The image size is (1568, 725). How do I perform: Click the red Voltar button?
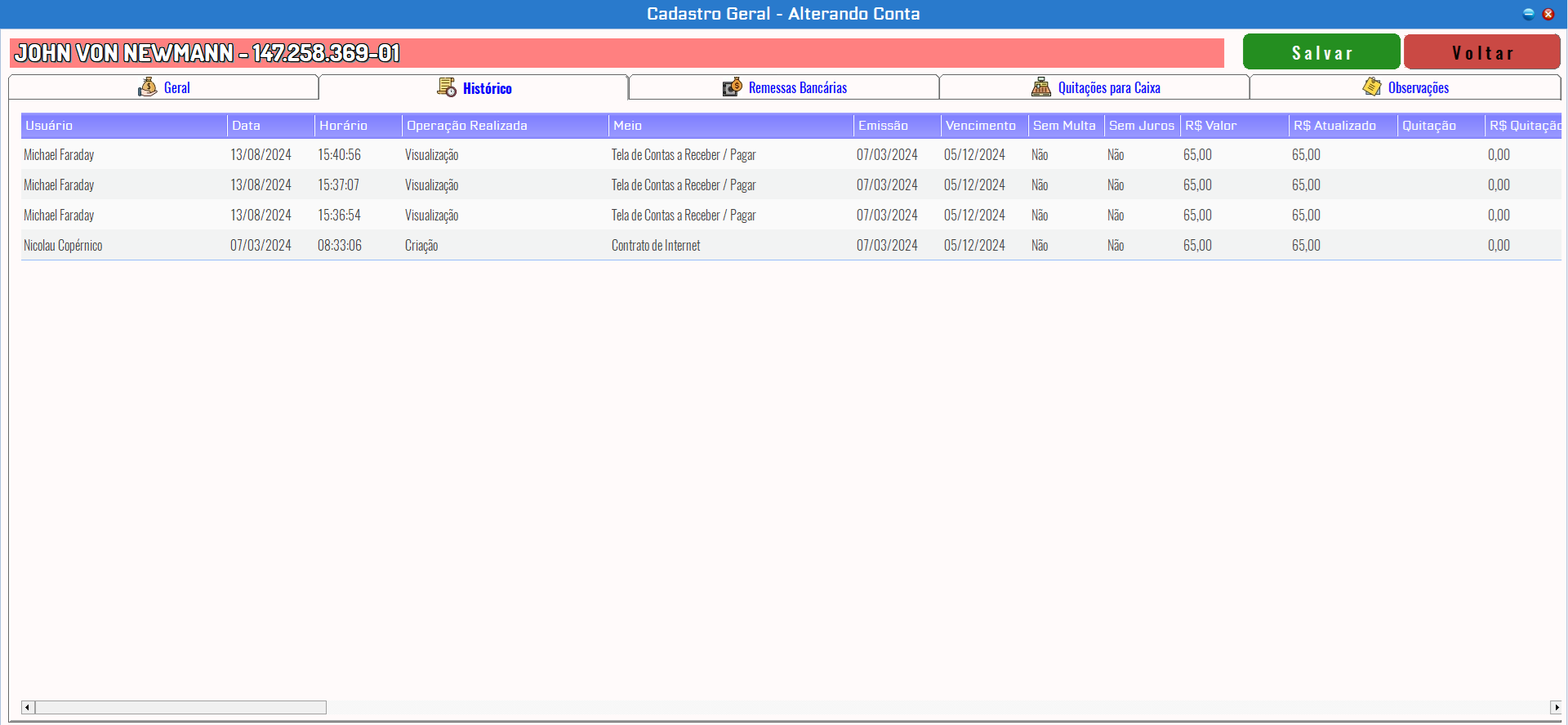pos(1482,52)
